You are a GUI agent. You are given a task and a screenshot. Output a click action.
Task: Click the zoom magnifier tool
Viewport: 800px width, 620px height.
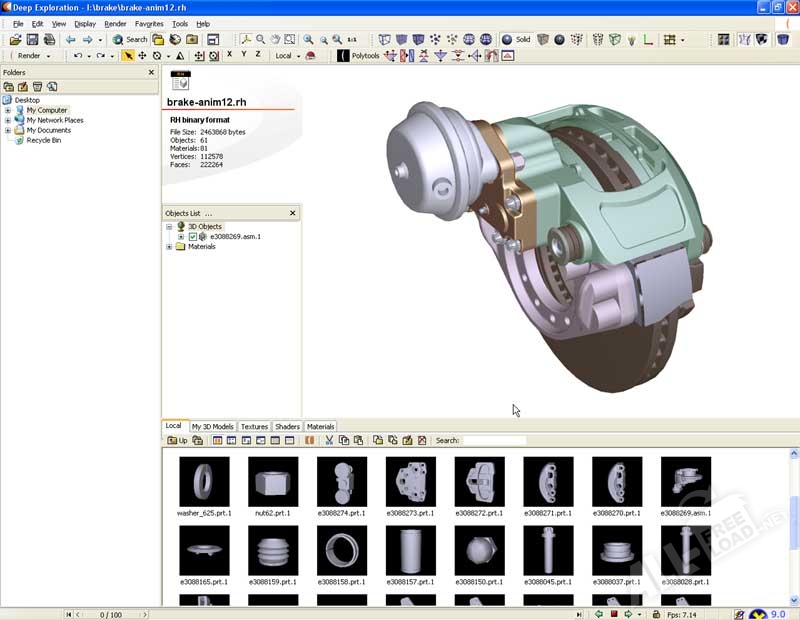(260, 40)
